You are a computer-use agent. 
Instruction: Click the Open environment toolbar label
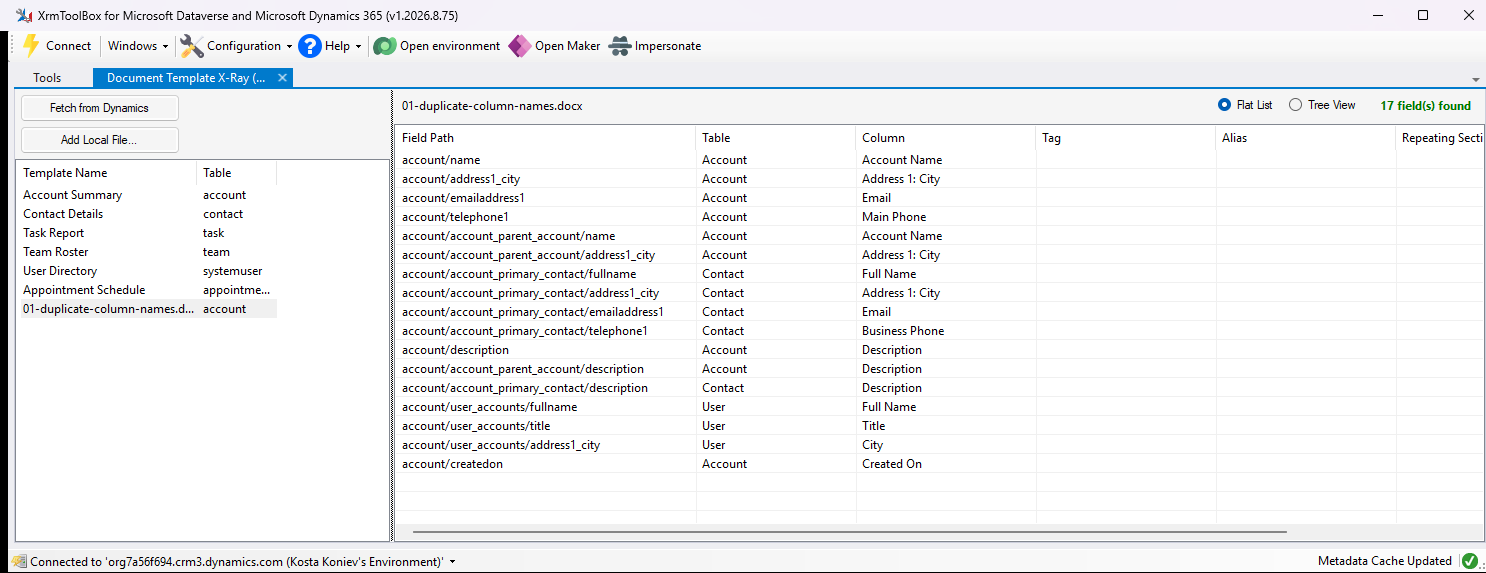tap(450, 46)
